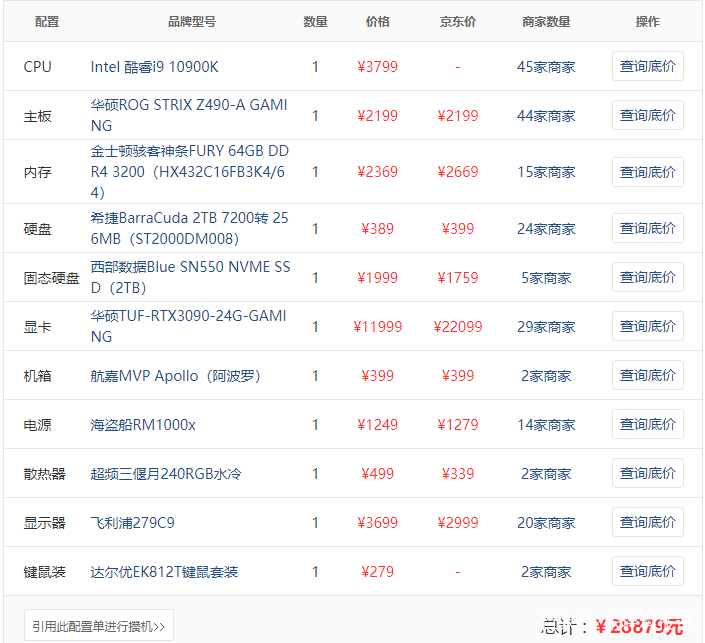Open 希捷BarraCuda 2TB hard drive product
Viewport: 705px width, 643px height.
click(189, 228)
